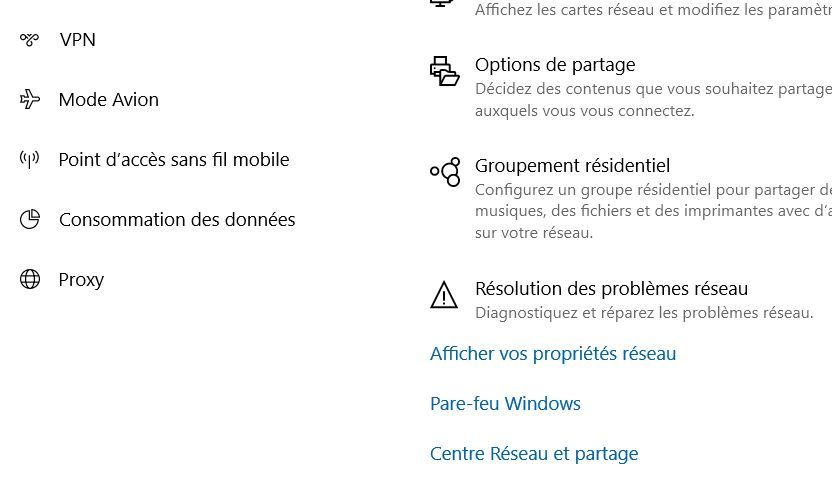
Task: Click the warning triangle troubleshooting icon
Action: point(444,295)
